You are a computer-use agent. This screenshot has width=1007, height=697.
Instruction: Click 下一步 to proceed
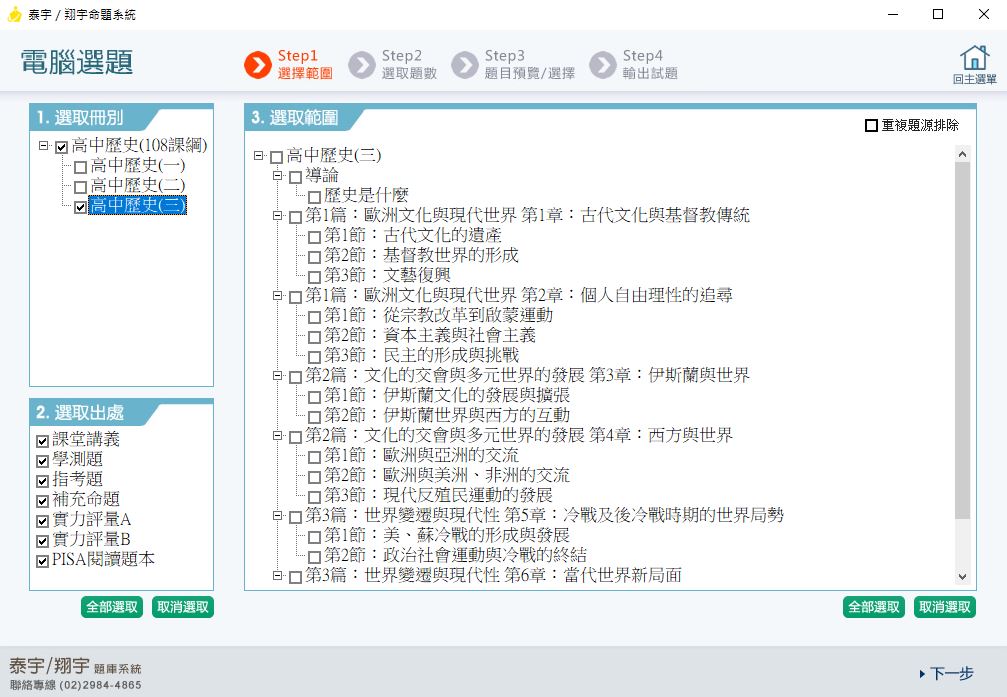pyautogui.click(x=945, y=674)
